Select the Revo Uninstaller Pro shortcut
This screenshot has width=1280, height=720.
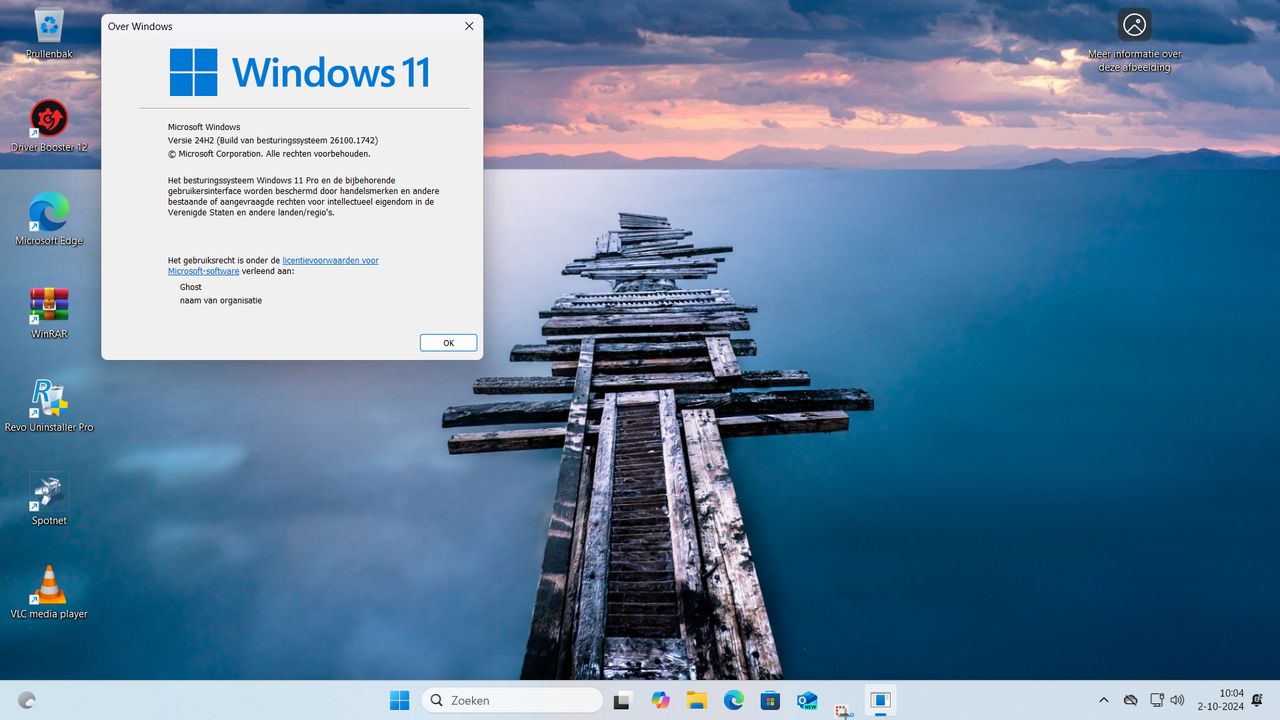[x=49, y=407]
